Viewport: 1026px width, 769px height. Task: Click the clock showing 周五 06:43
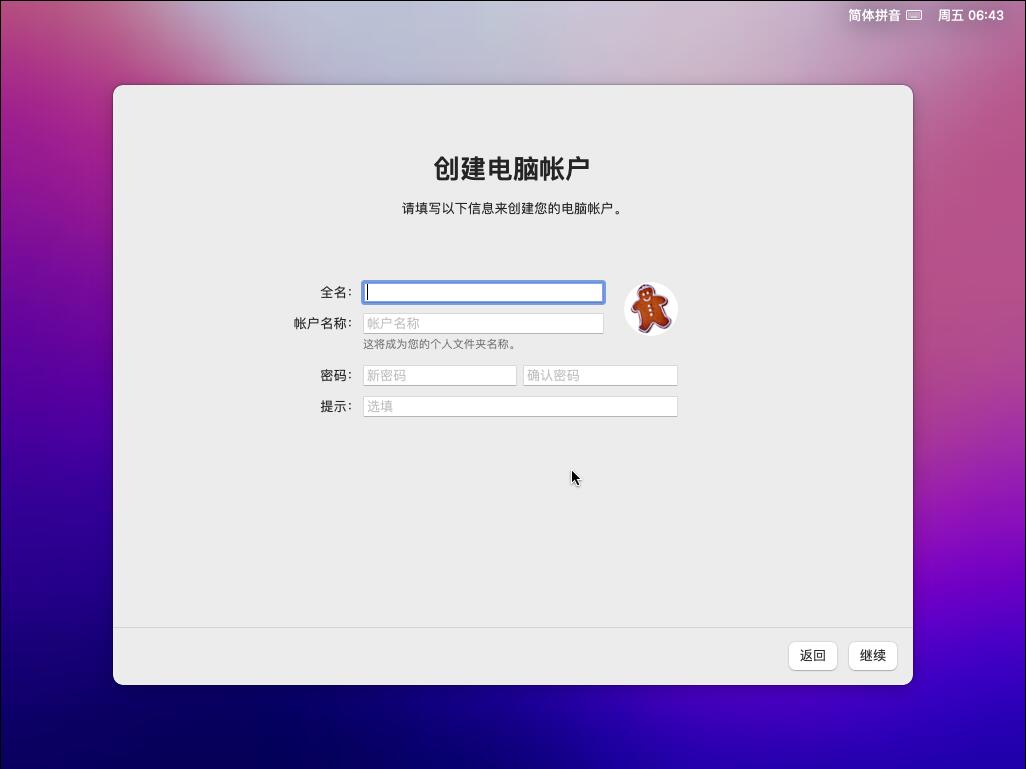click(969, 15)
